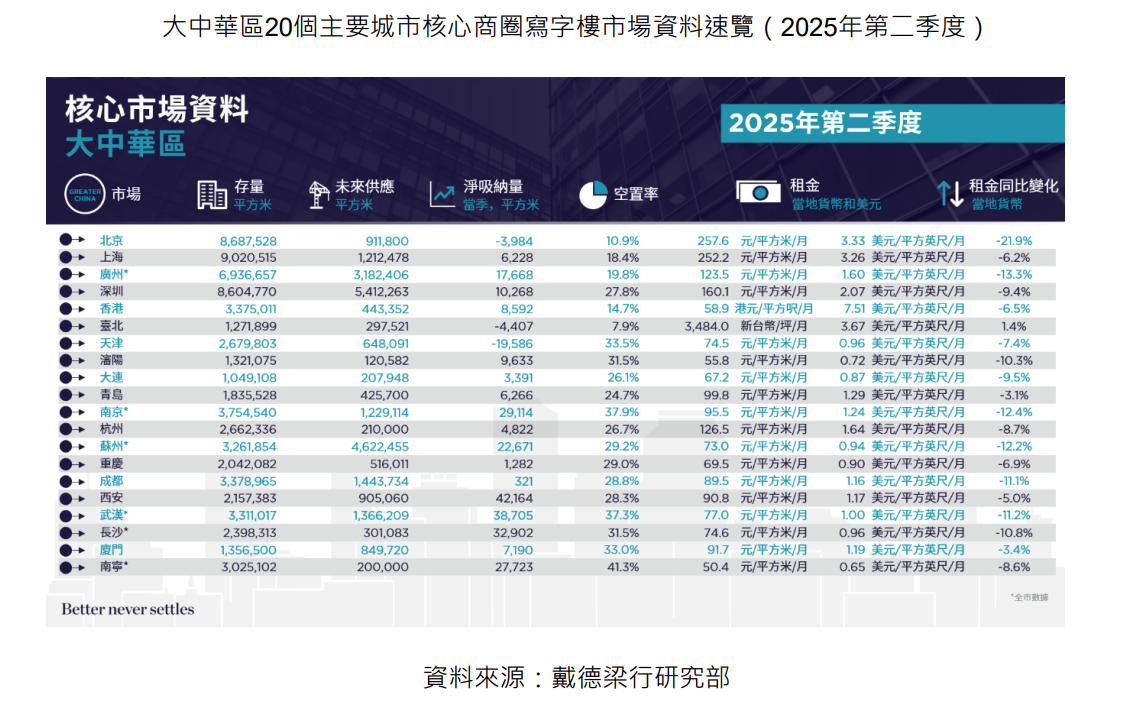This screenshot has height=710, width=1126.
Task: Click the 資料來源：戴德梁行研究部 caption
Action: [577, 677]
